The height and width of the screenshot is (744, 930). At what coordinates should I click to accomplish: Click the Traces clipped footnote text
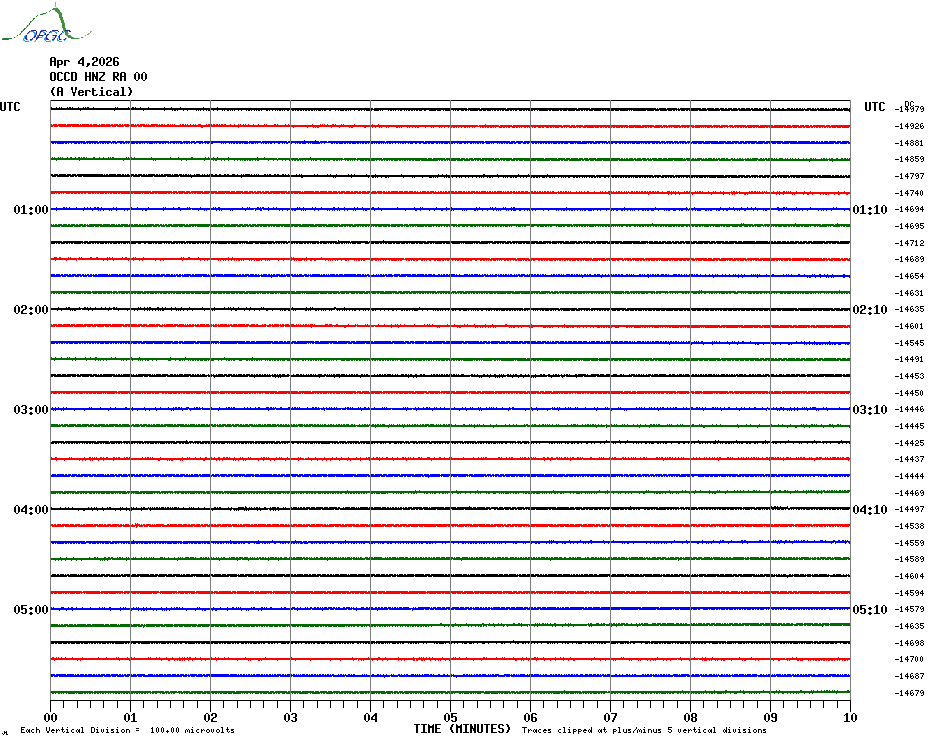point(644,730)
